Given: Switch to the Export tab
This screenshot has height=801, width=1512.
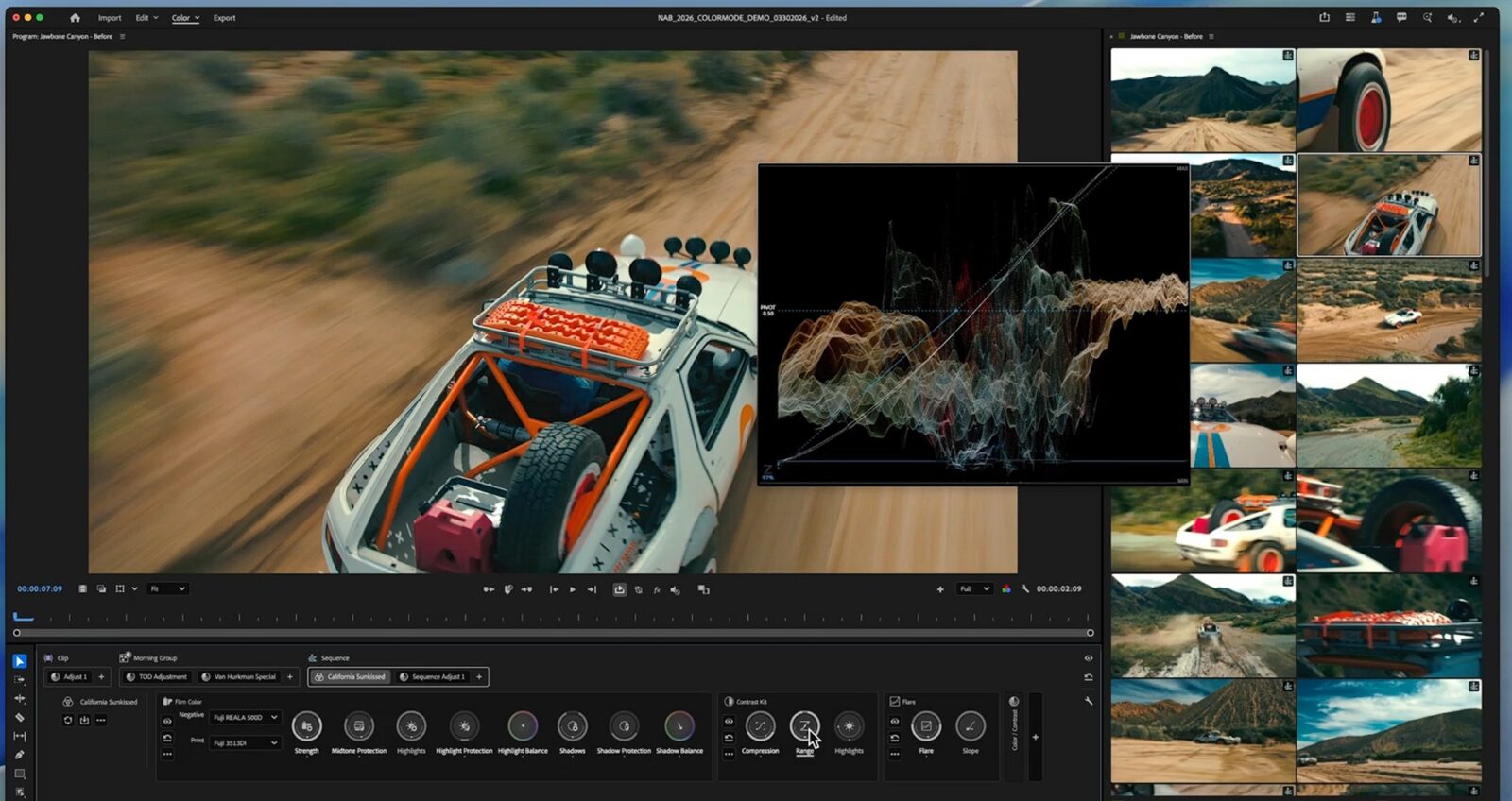Looking at the screenshot, I should pos(224,18).
